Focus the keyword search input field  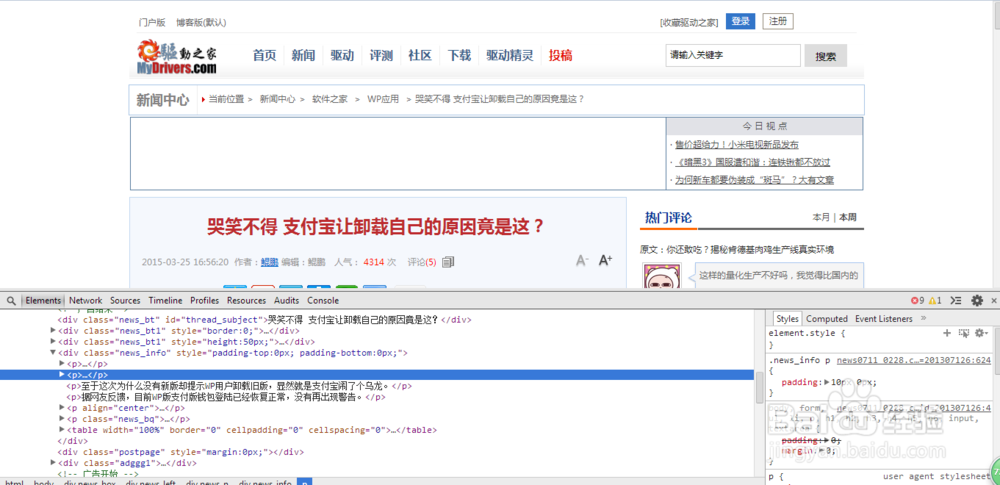point(732,56)
